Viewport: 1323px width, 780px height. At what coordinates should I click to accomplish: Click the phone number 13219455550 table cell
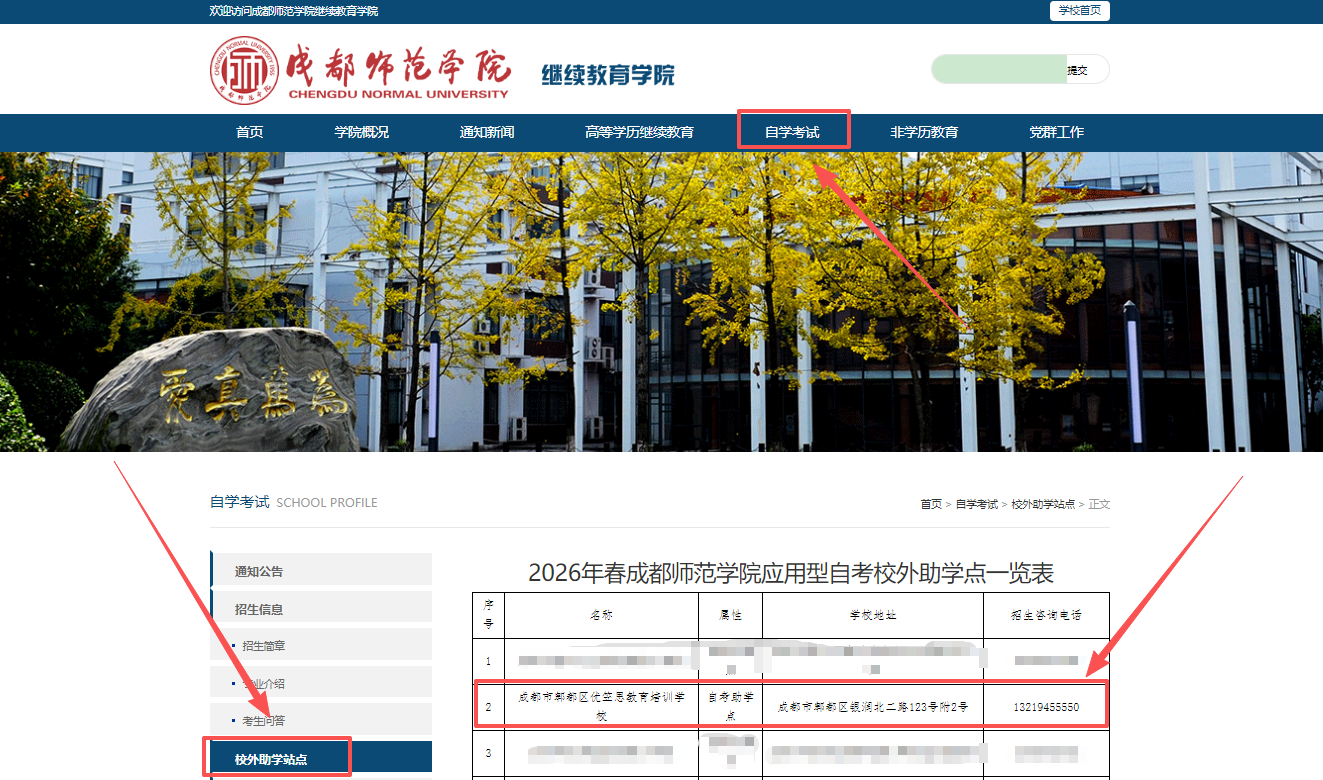coord(1045,707)
